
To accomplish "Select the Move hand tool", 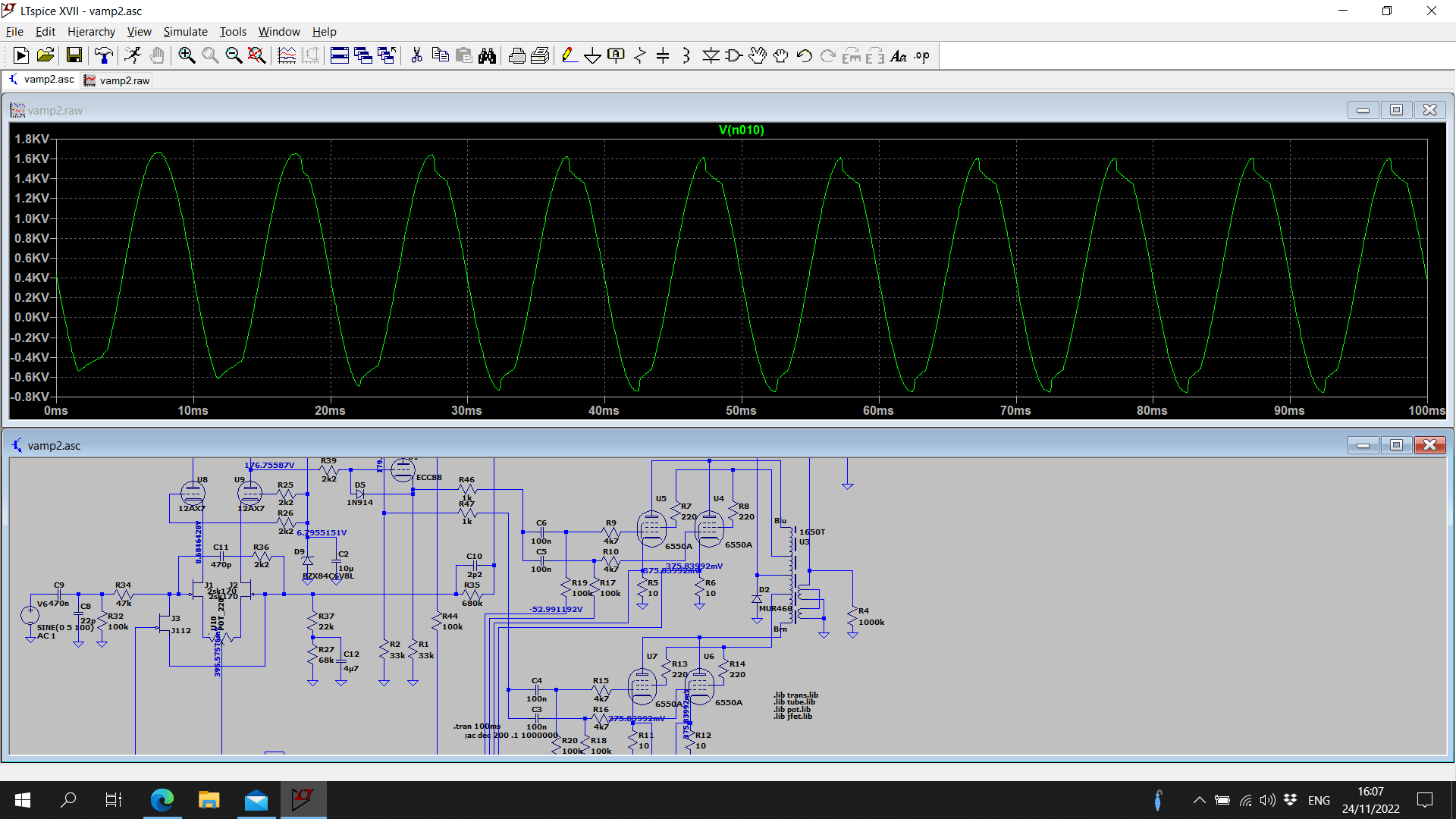I will (758, 55).
